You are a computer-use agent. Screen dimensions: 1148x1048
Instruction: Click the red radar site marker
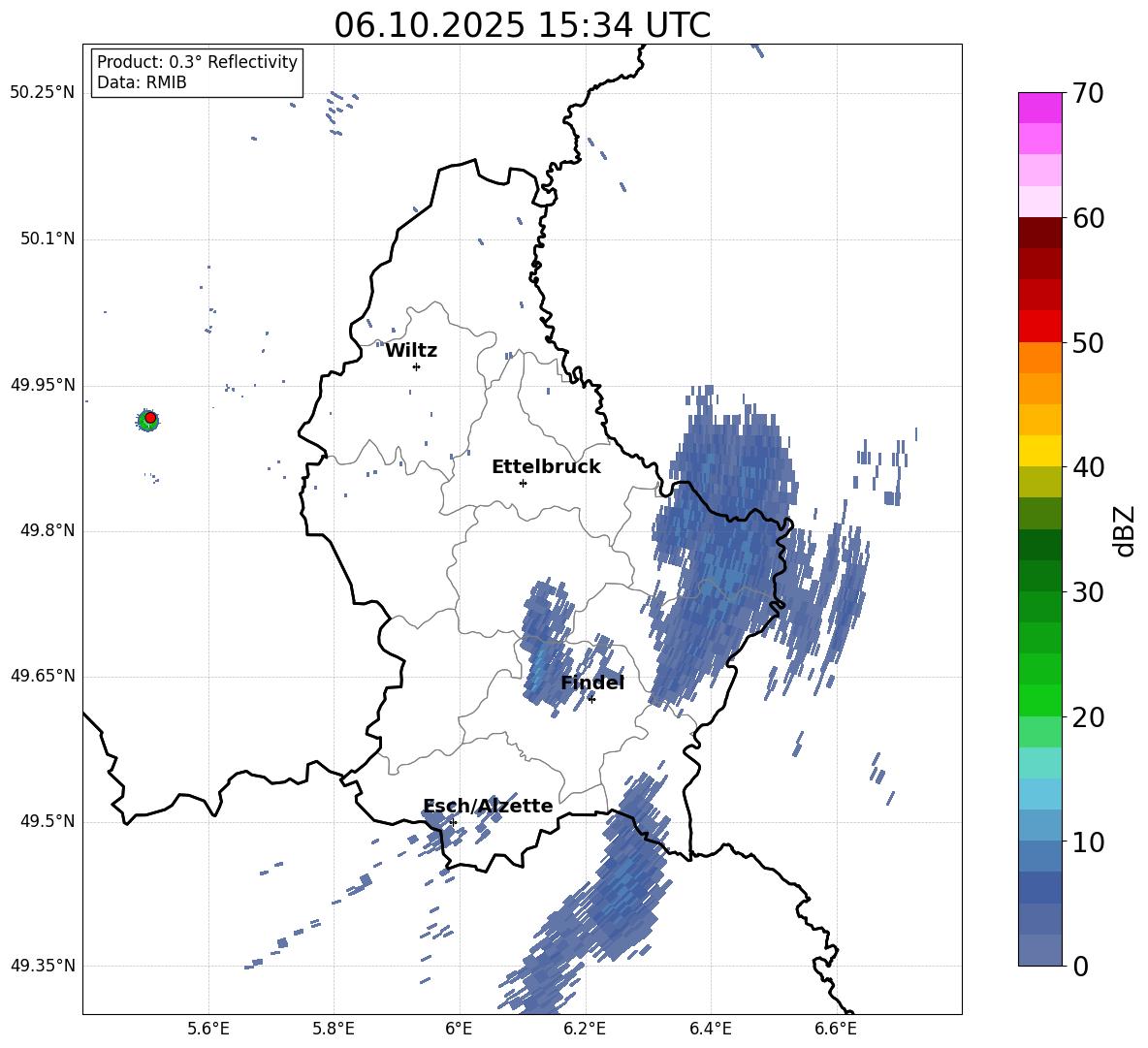click(x=150, y=417)
